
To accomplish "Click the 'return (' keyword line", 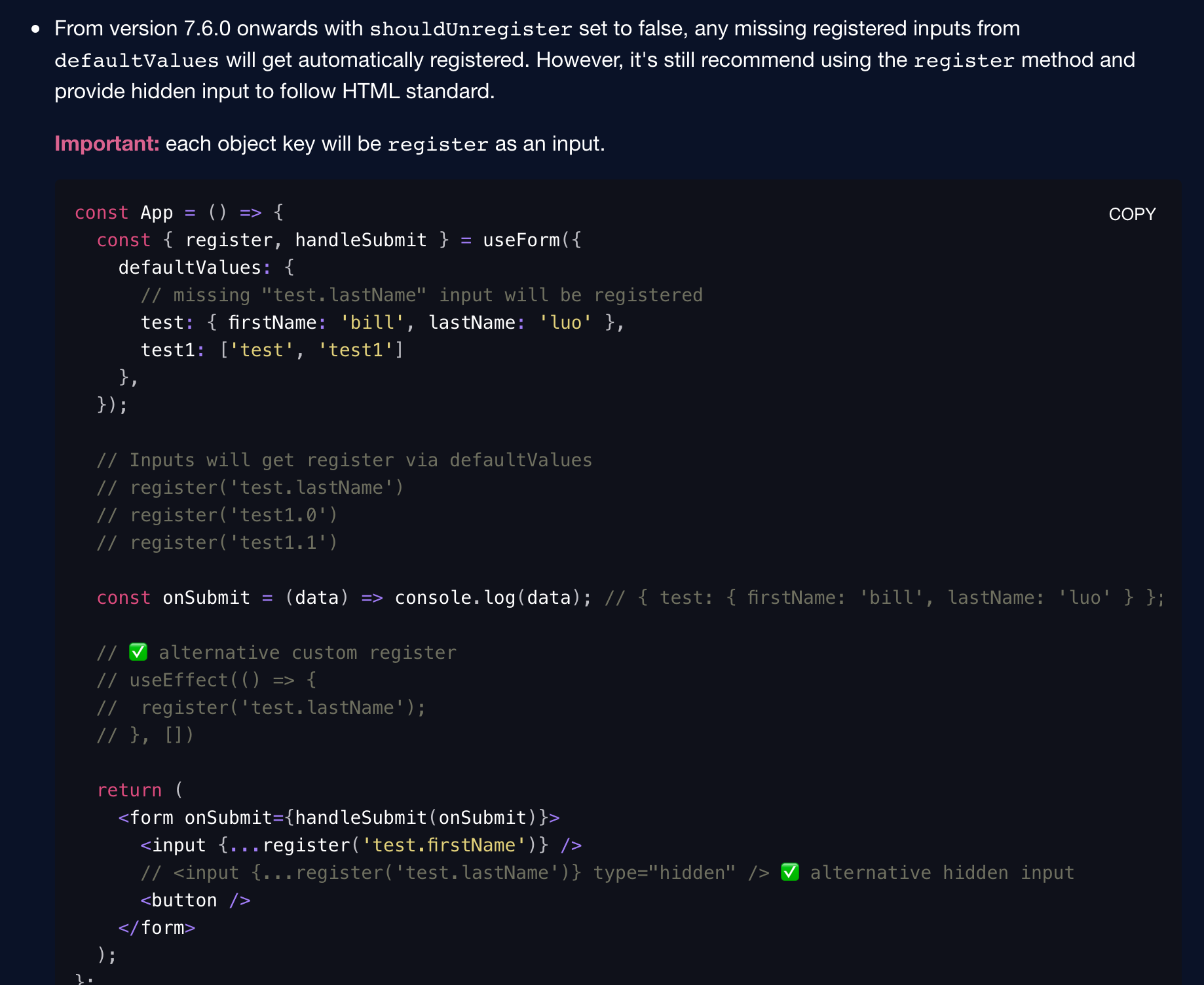I will point(140,790).
